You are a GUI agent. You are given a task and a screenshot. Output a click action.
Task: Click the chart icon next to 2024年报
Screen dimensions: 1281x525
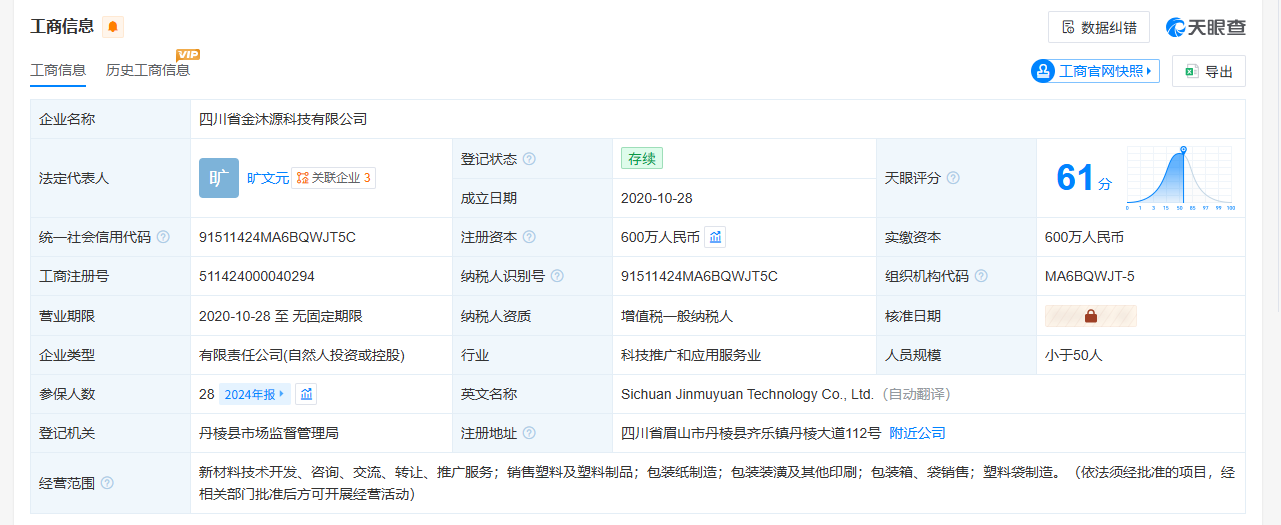pyautogui.click(x=306, y=394)
